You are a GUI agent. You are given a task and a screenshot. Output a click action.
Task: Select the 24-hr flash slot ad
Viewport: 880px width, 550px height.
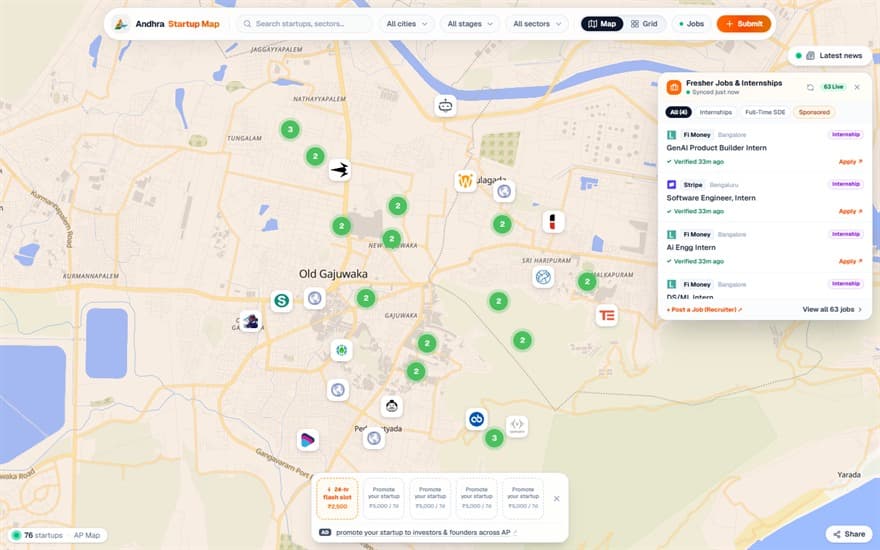point(337,498)
